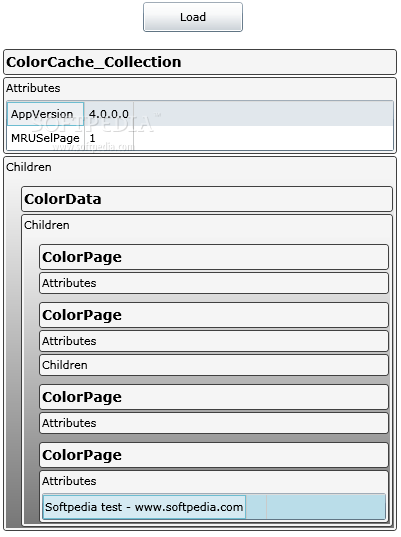Screen dimensions: 401x537
Task: Select the fourth ColorPage header
Action: pos(214,455)
